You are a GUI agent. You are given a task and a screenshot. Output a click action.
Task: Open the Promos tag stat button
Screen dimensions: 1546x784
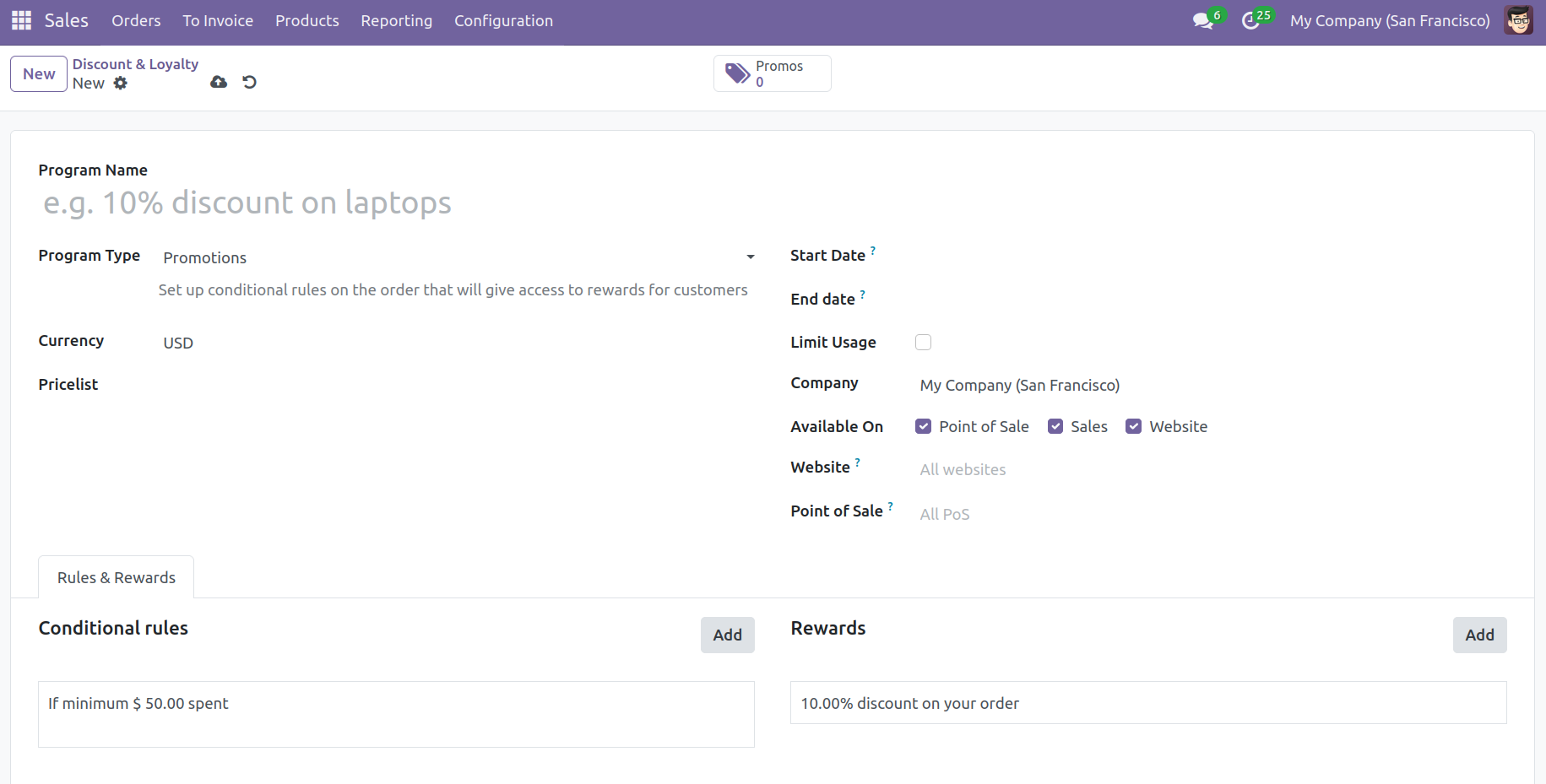(772, 73)
